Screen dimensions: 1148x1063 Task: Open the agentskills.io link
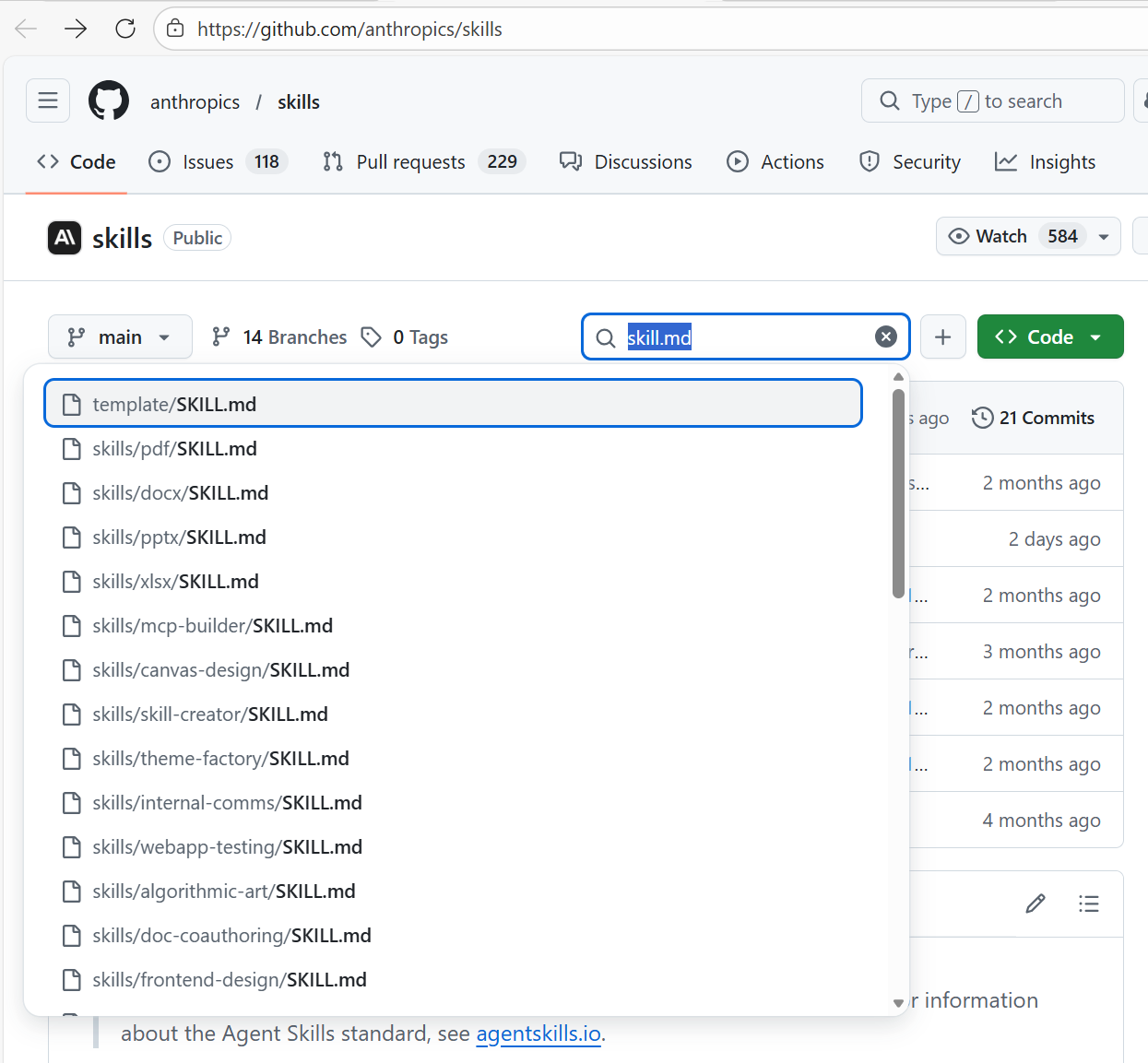(x=538, y=1033)
